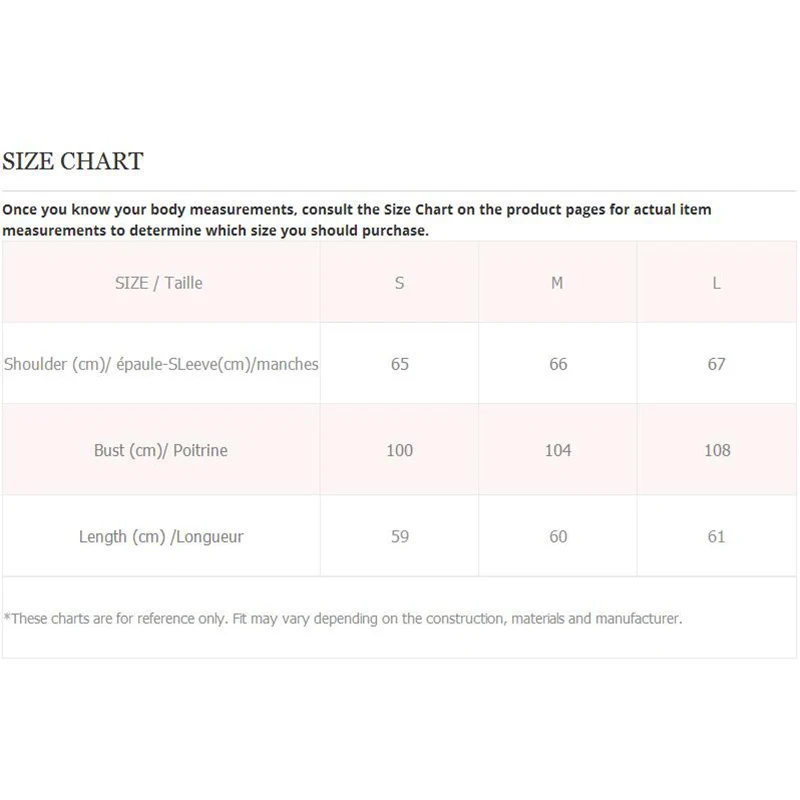Image resolution: width=800 pixels, height=800 pixels.
Task: Click shoulder value 66 for size M
Action: pos(558,364)
